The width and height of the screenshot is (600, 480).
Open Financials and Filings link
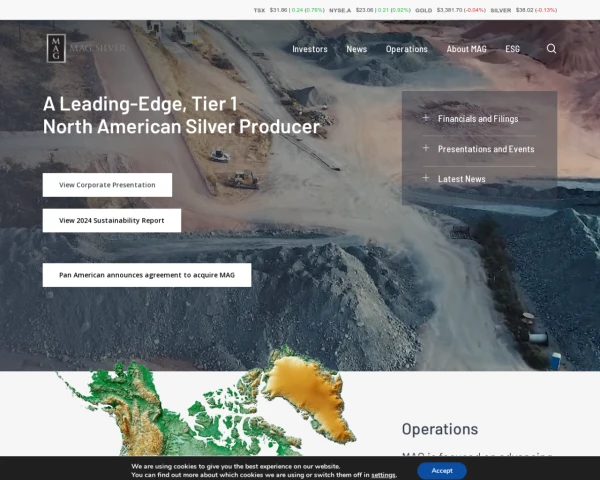(x=478, y=119)
